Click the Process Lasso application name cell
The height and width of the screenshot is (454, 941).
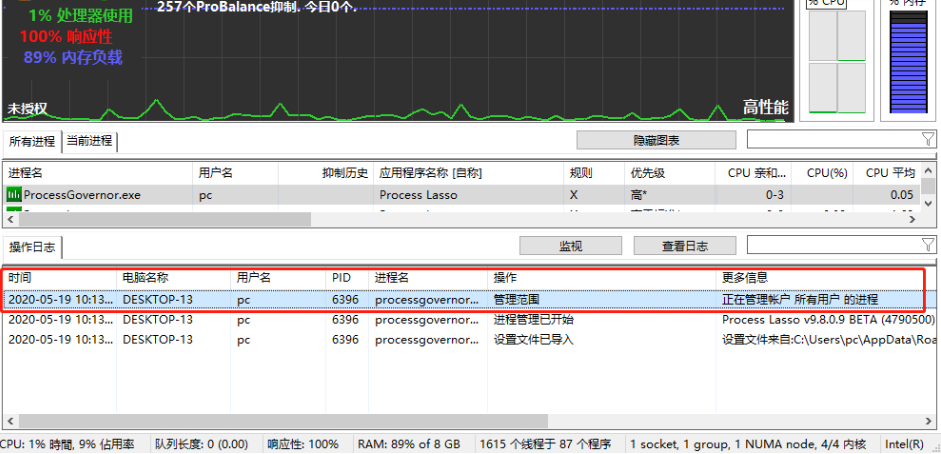[418, 195]
